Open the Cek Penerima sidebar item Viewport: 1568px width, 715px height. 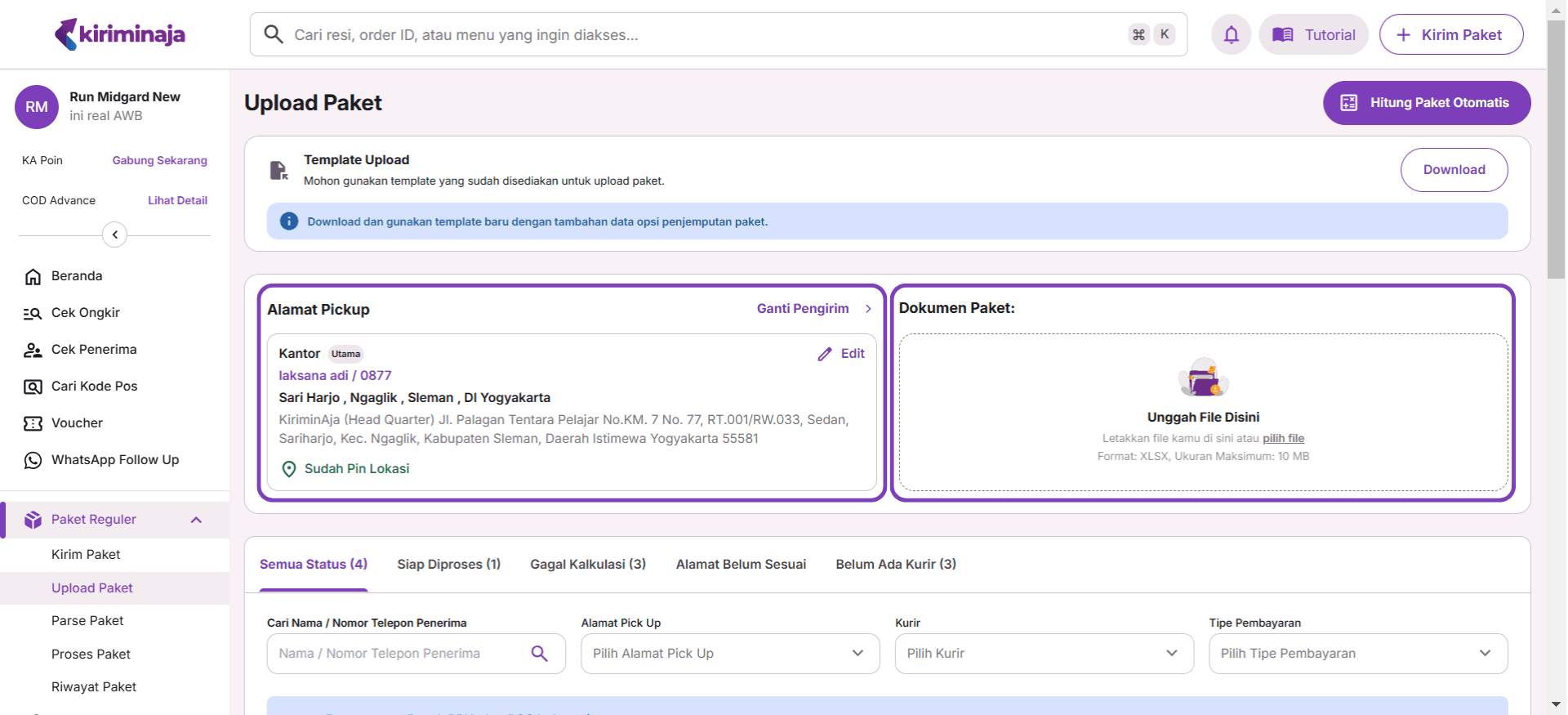93,350
